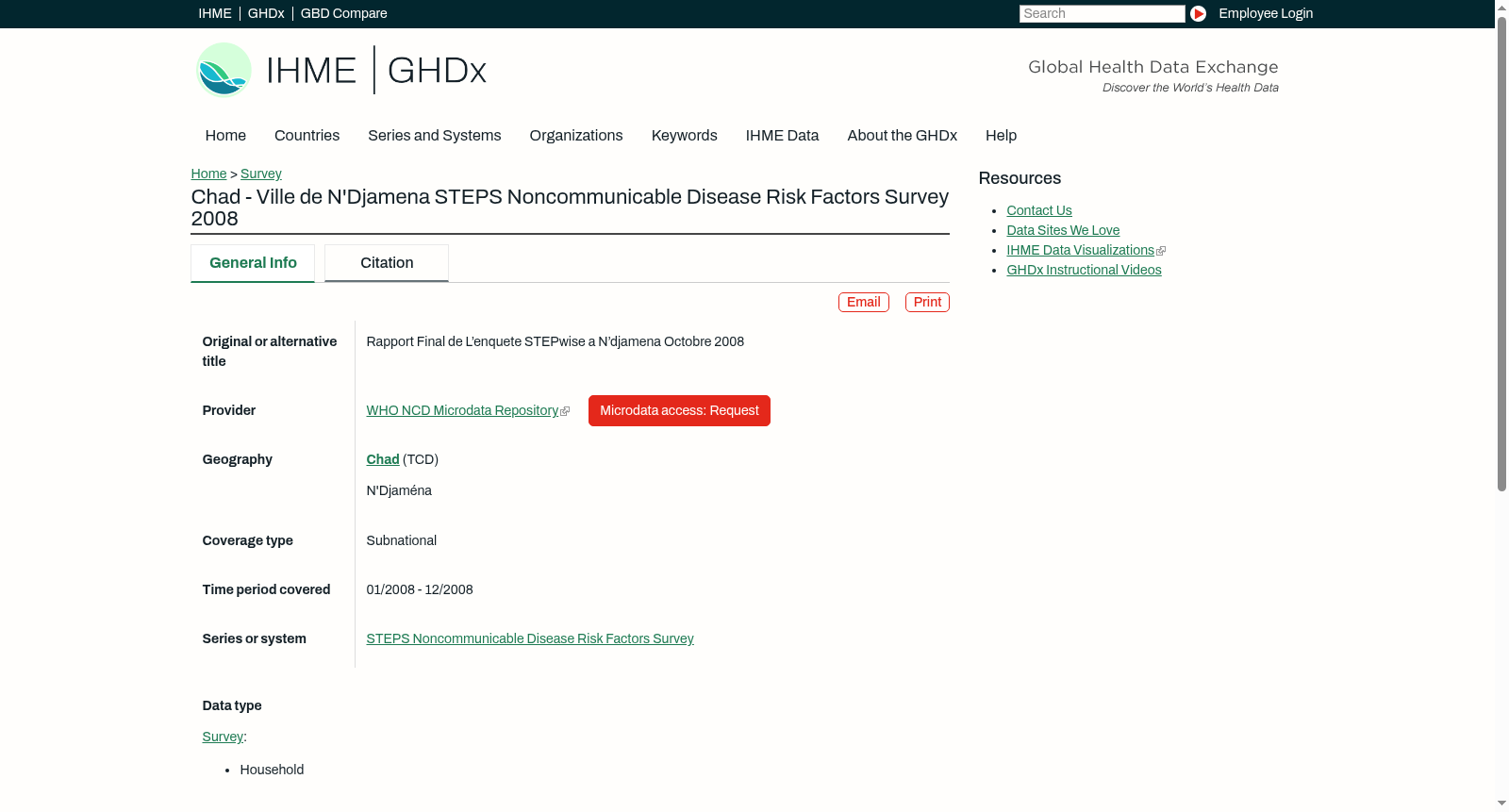Screen dimensions: 1509x812
Task: Click the page title heading text
Action: coord(570,207)
